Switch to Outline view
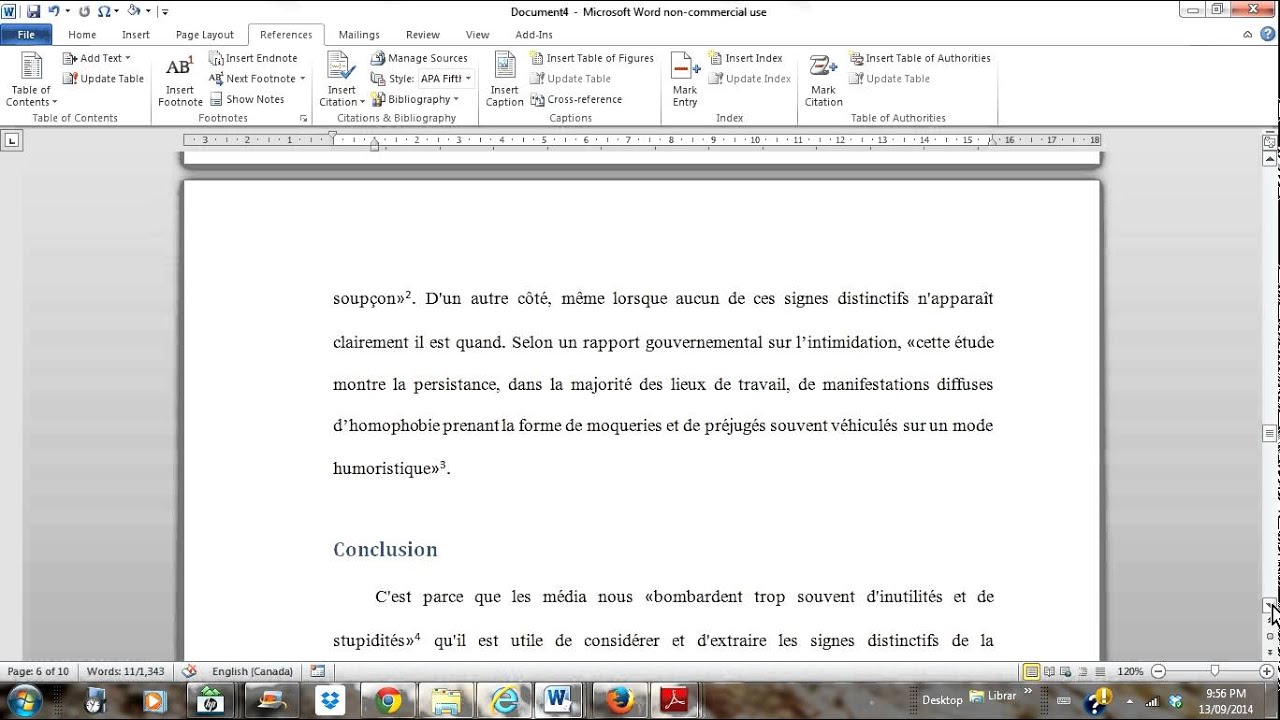Image resolution: width=1280 pixels, height=720 pixels. click(1085, 671)
